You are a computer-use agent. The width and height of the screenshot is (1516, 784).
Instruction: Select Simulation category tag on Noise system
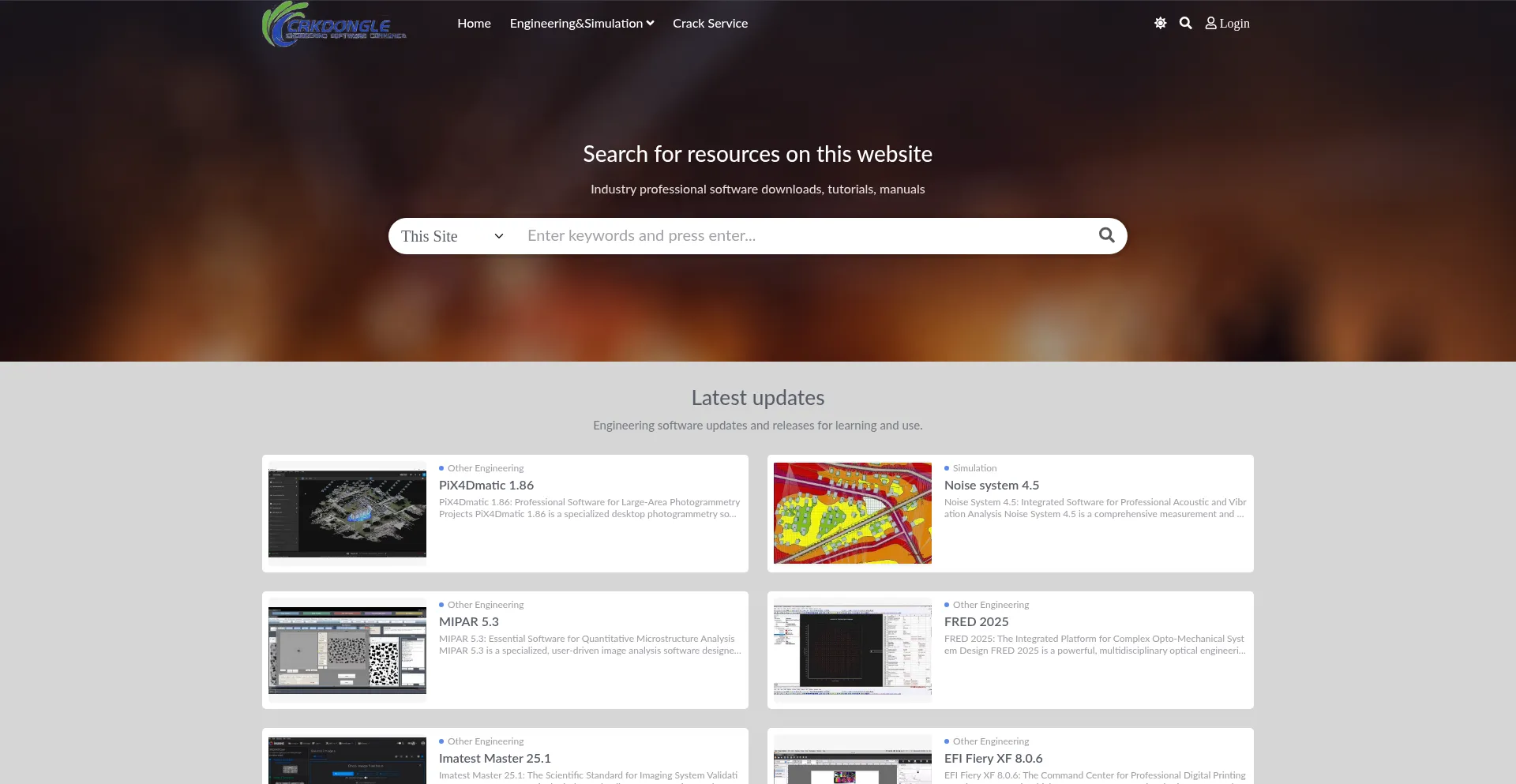pos(974,468)
